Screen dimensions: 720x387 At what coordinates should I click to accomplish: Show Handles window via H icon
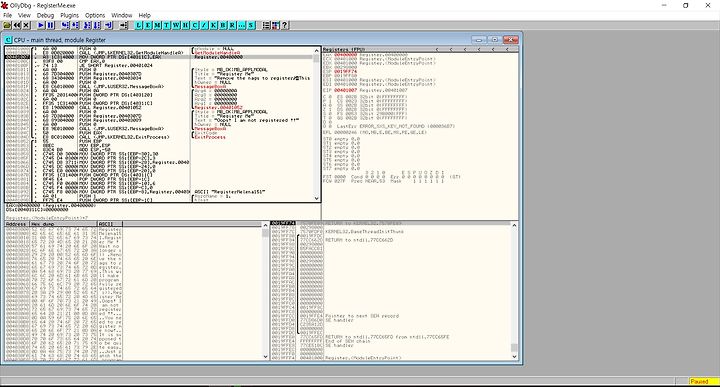pos(185,25)
